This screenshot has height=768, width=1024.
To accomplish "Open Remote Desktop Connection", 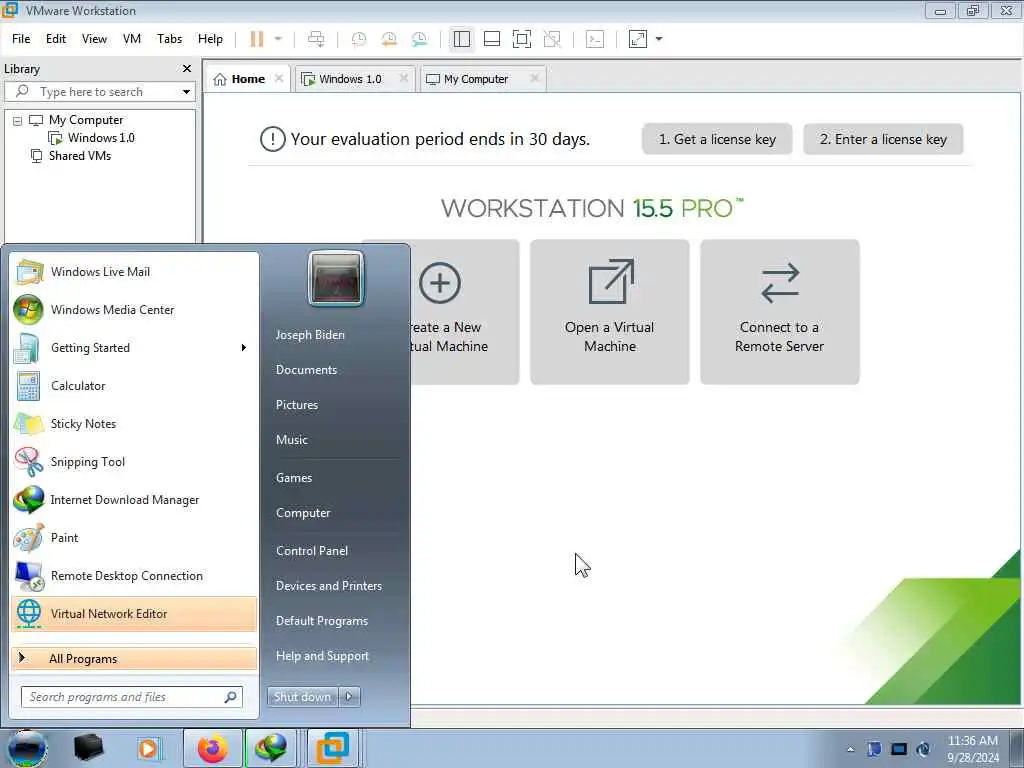I will click(134, 575).
